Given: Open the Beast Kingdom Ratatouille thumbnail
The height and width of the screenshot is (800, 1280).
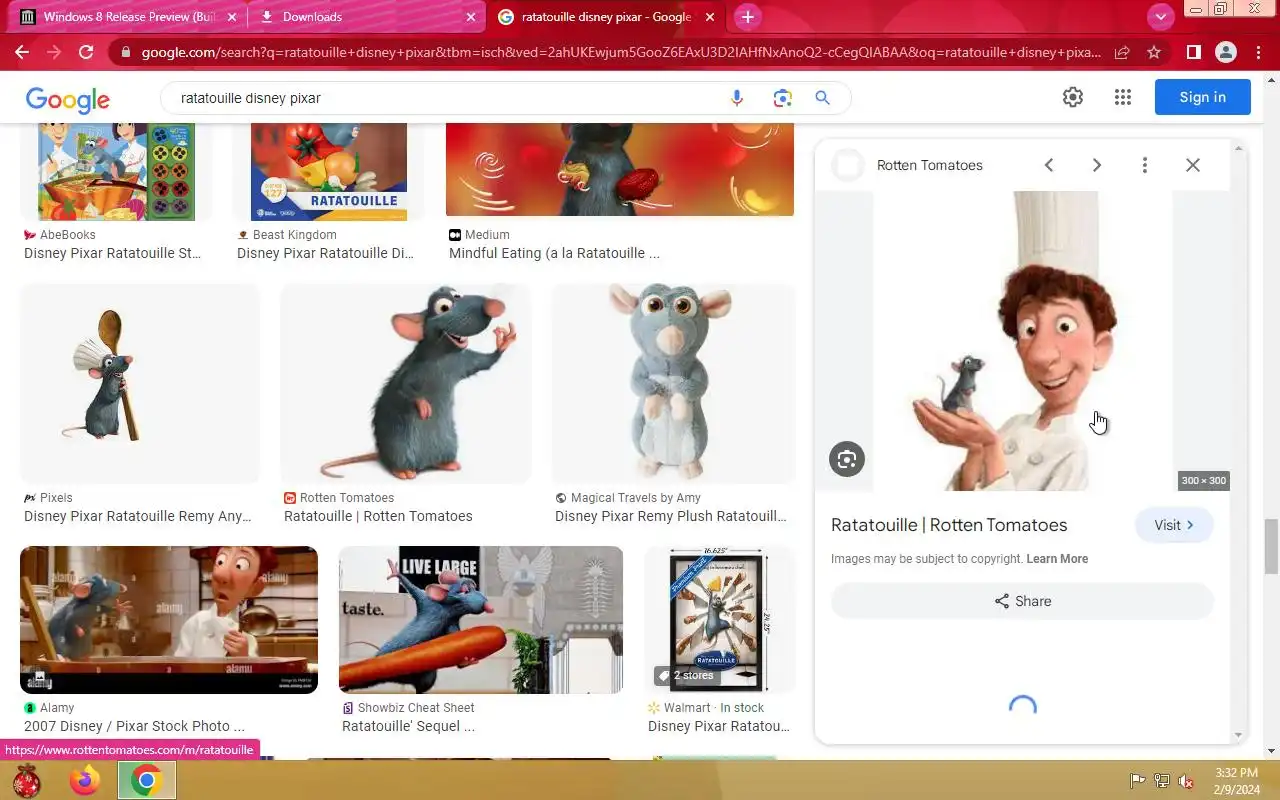Looking at the screenshot, I should click(x=329, y=172).
